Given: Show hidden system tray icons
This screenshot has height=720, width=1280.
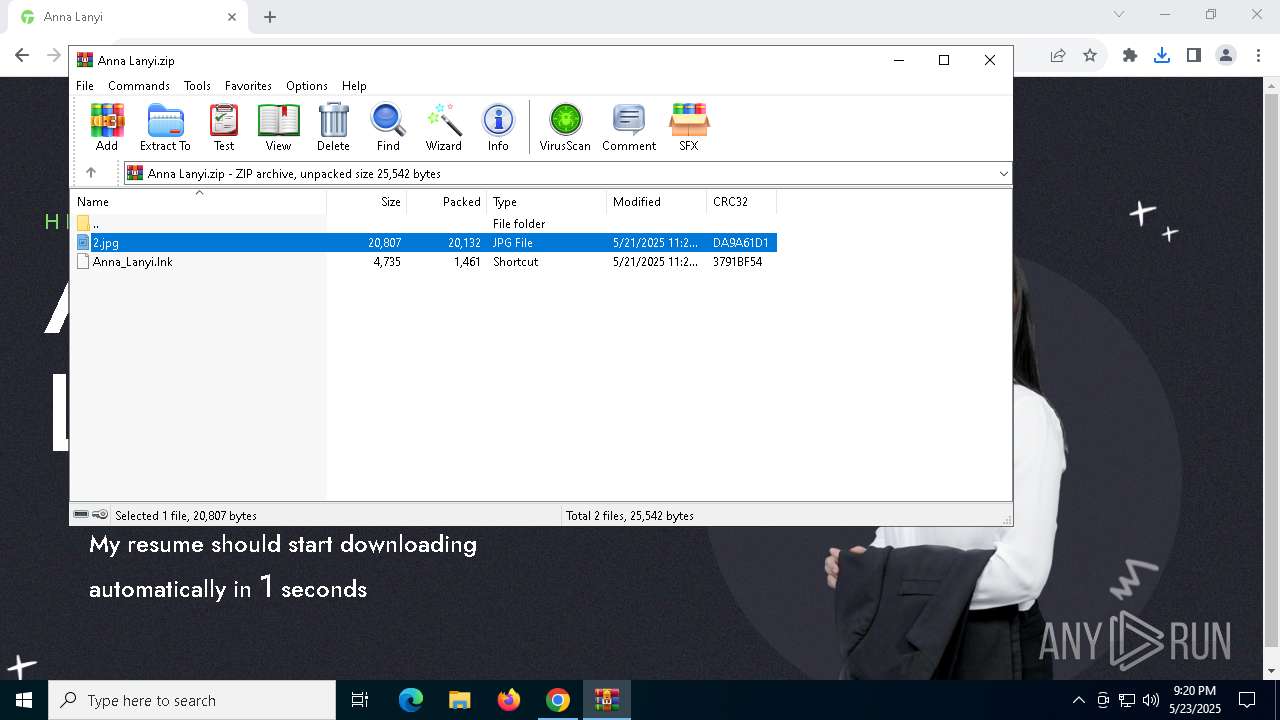Looking at the screenshot, I should (x=1078, y=700).
